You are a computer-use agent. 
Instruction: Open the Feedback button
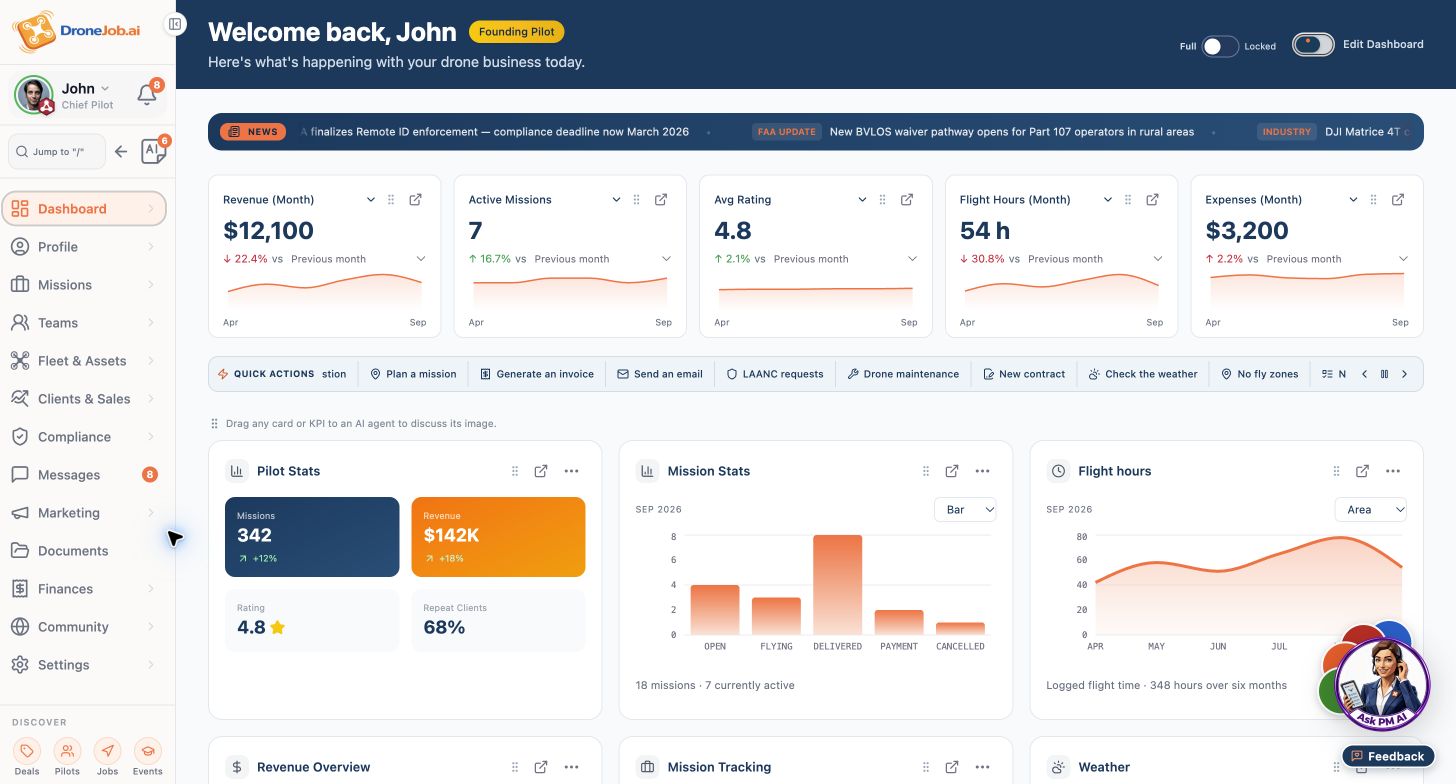[1388, 756]
